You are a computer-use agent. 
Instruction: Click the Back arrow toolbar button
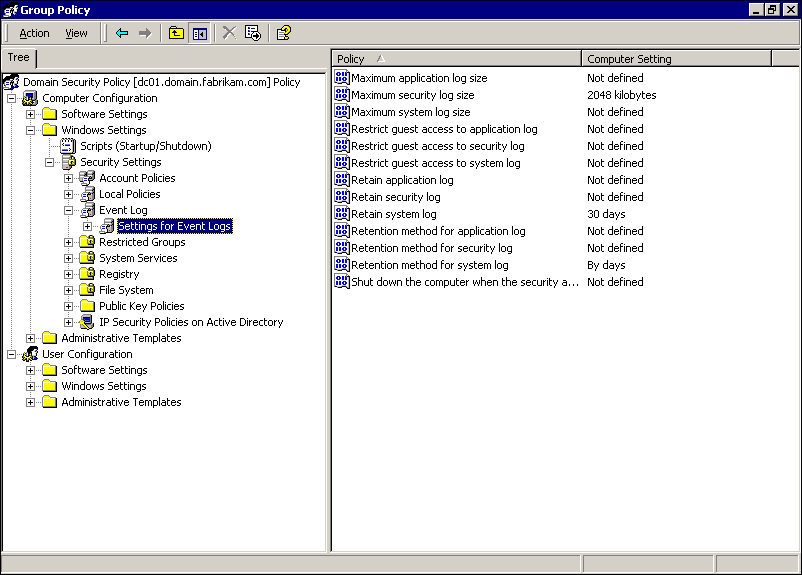122,33
